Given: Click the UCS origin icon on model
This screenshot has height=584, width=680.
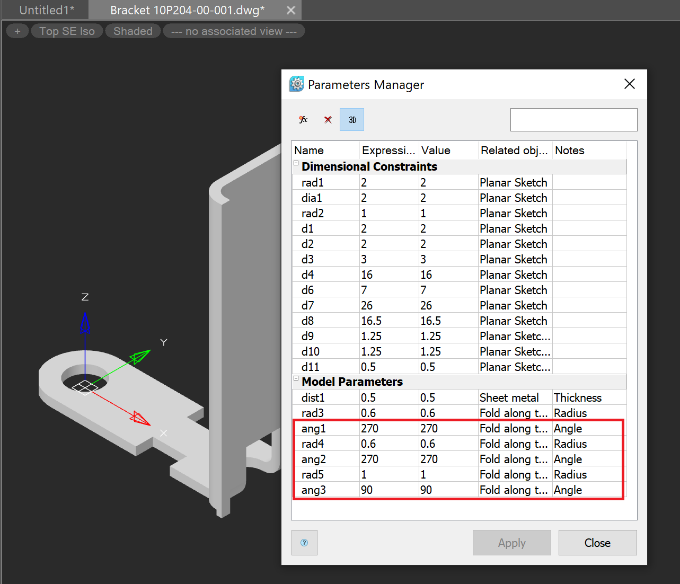Looking at the screenshot, I should [85, 383].
